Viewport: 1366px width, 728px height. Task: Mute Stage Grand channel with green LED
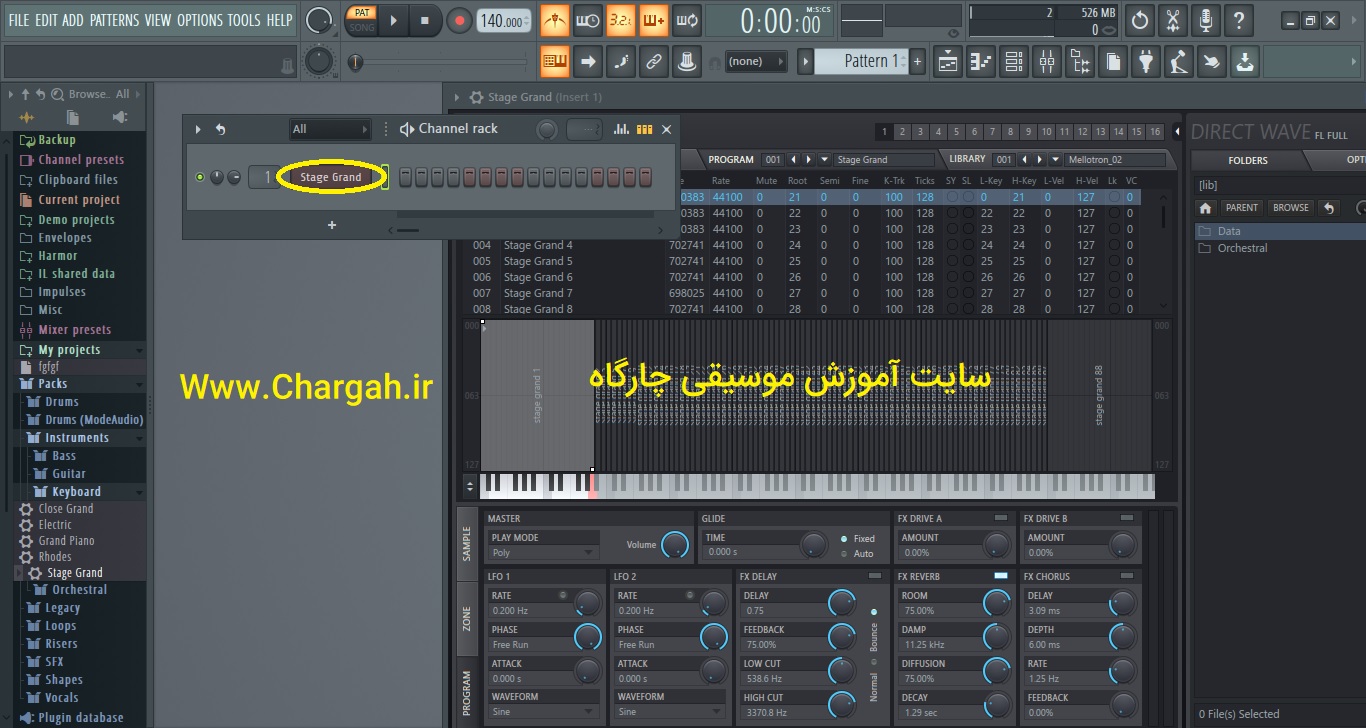pos(199,177)
